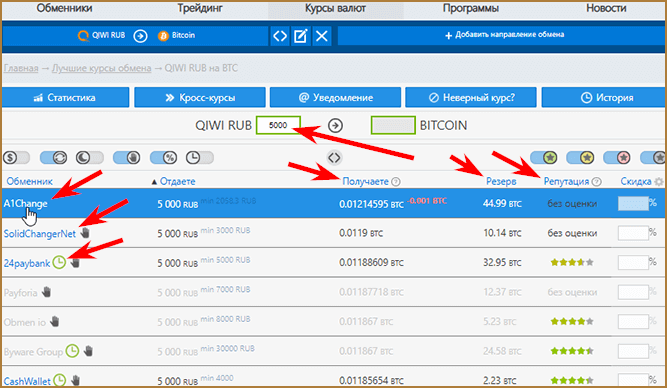Sort by Обменник column header
The image size is (667, 388).
(29, 181)
